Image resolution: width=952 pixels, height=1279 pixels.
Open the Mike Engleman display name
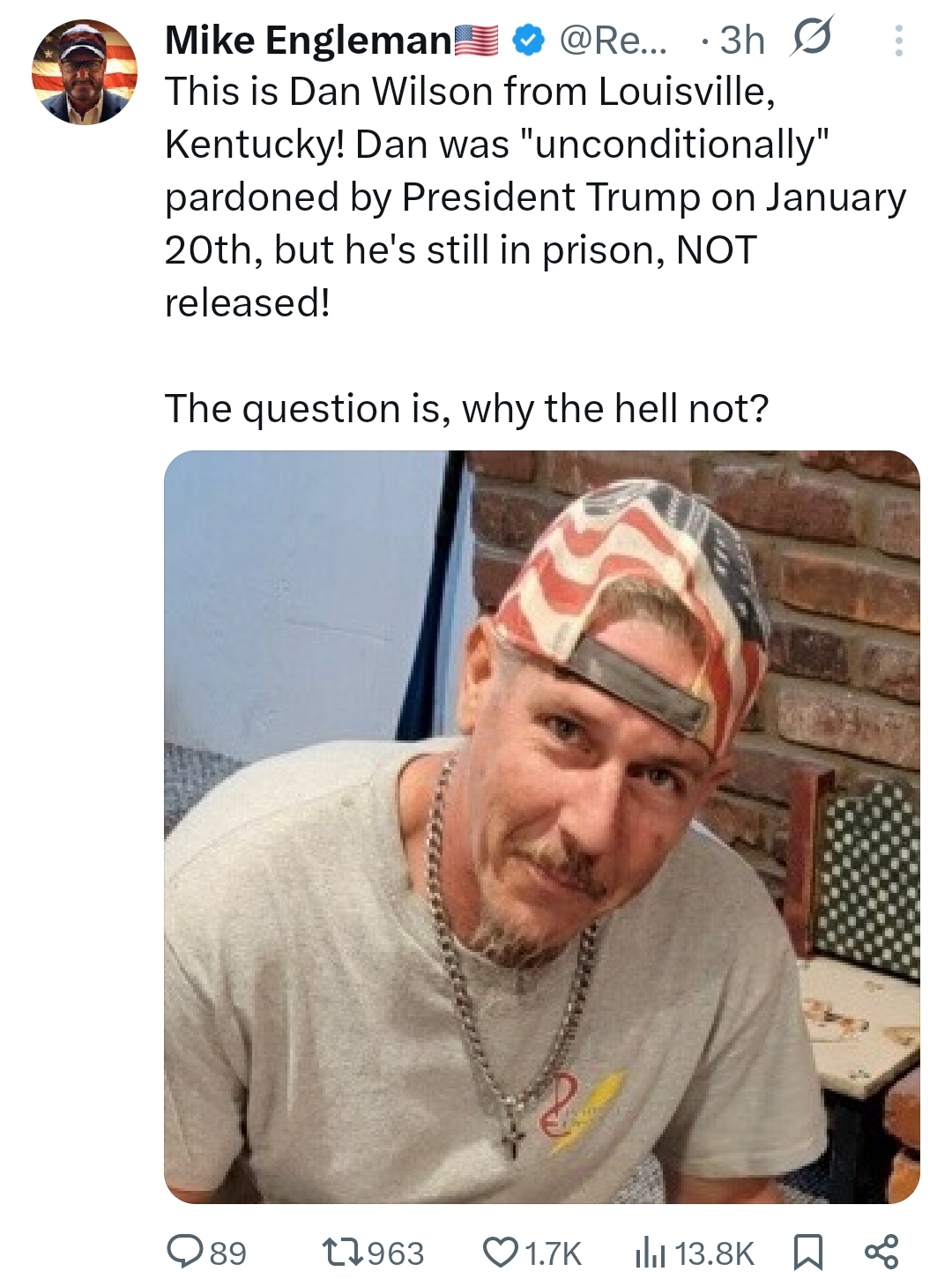click(308, 41)
